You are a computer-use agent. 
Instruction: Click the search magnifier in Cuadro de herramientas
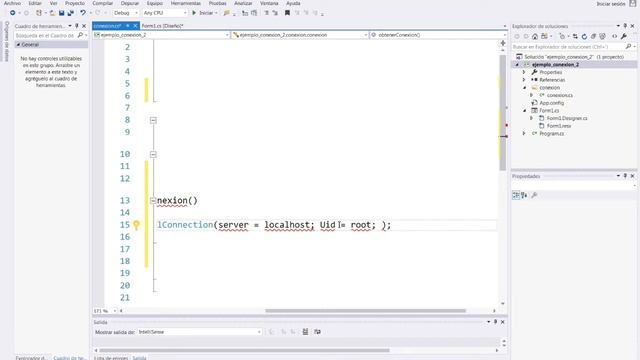80,36
